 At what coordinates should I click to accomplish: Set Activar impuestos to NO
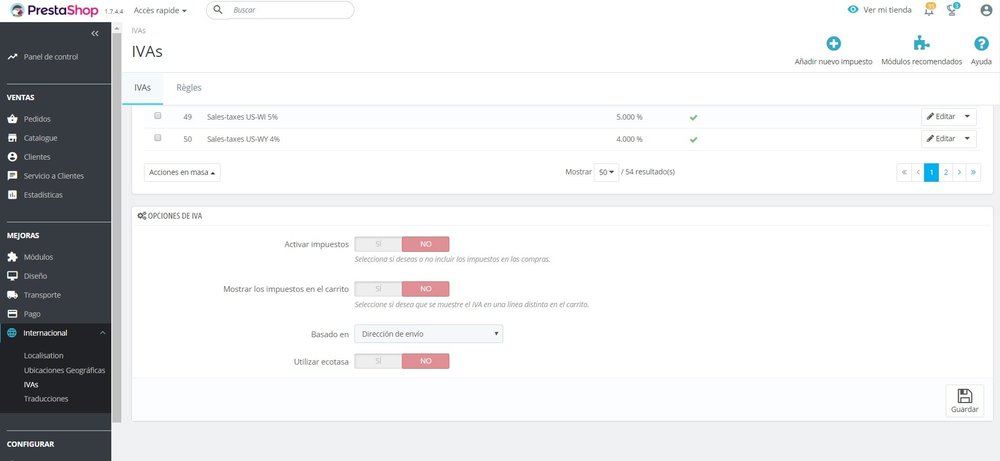[425, 244]
